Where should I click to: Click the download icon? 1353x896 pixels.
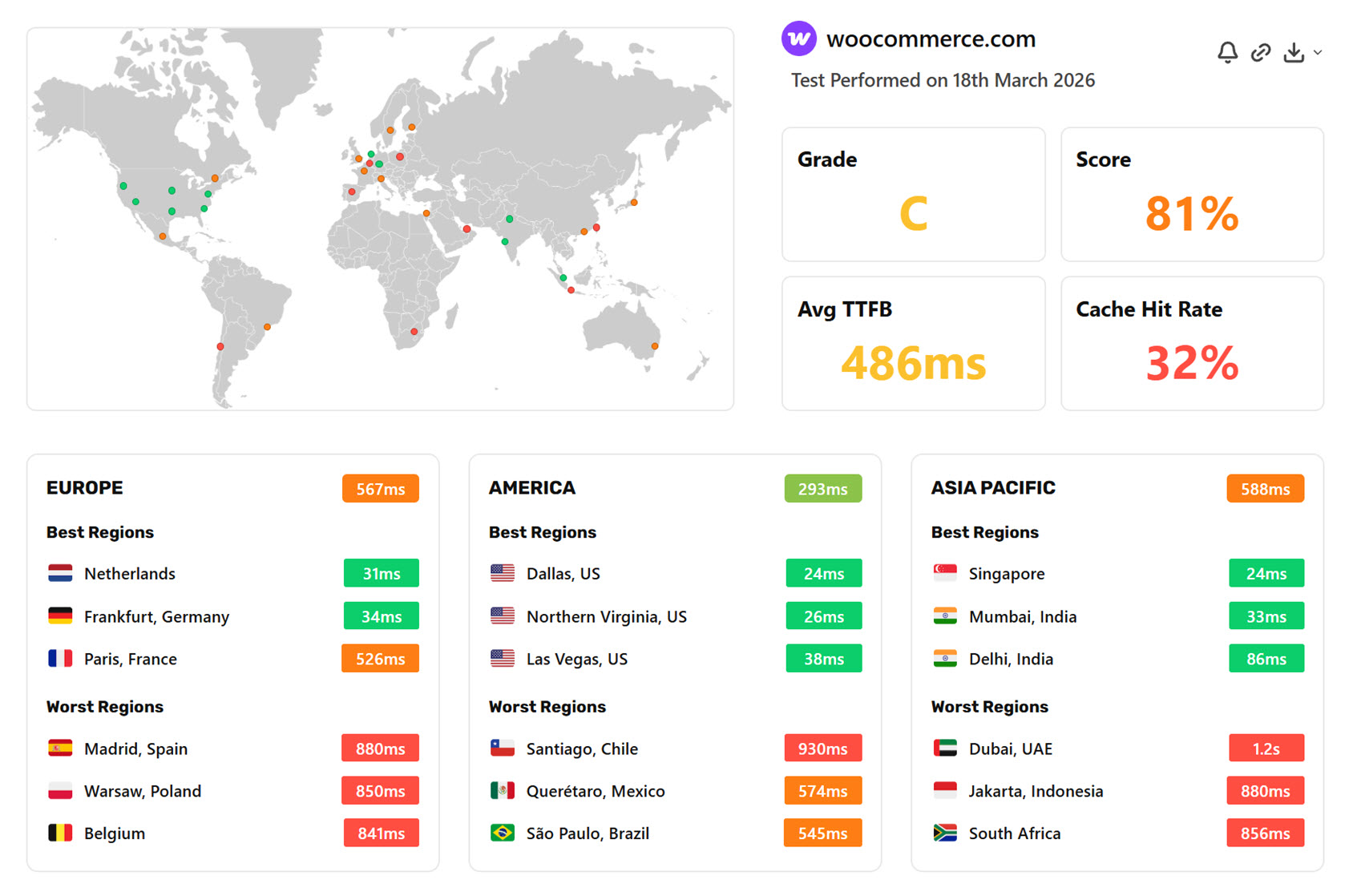tap(1294, 53)
